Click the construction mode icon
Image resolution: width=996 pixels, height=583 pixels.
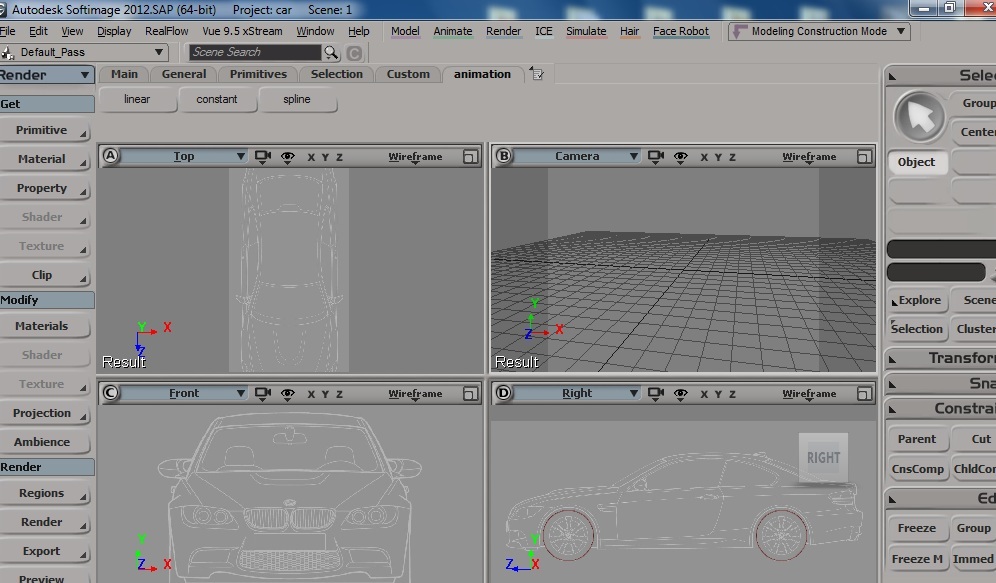pos(738,31)
